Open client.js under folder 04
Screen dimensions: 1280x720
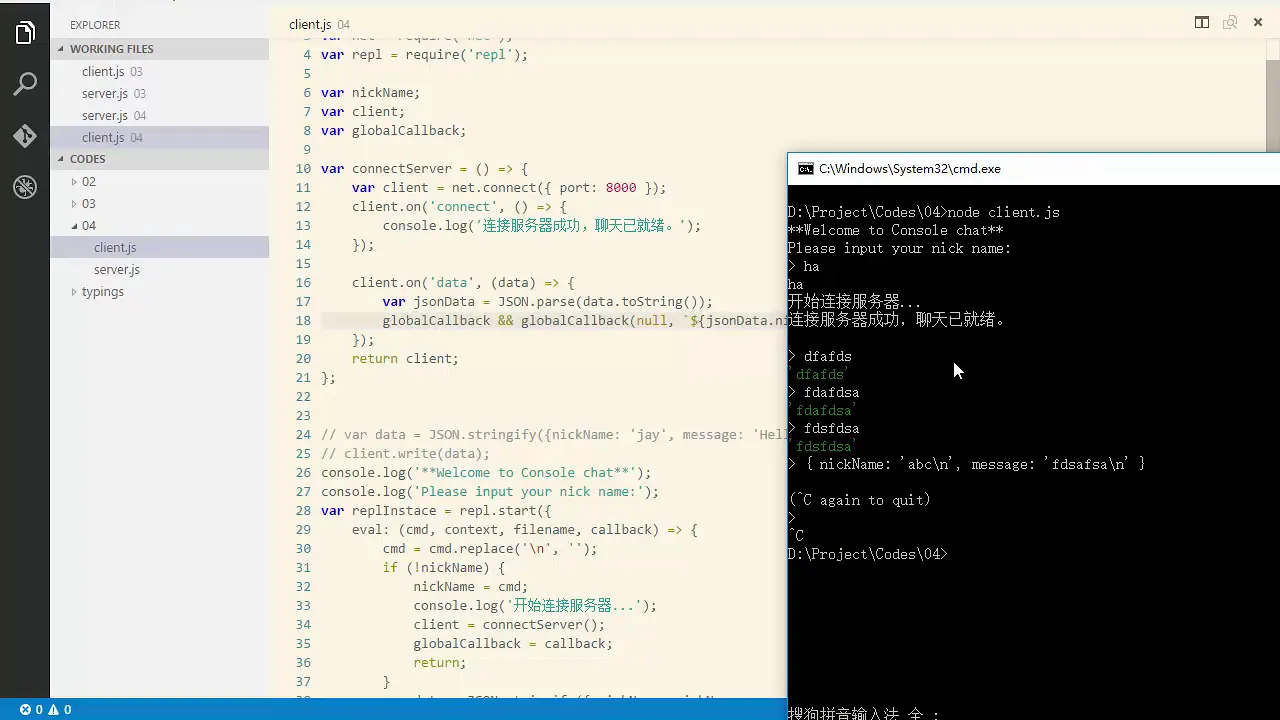[x=160, y=248]
